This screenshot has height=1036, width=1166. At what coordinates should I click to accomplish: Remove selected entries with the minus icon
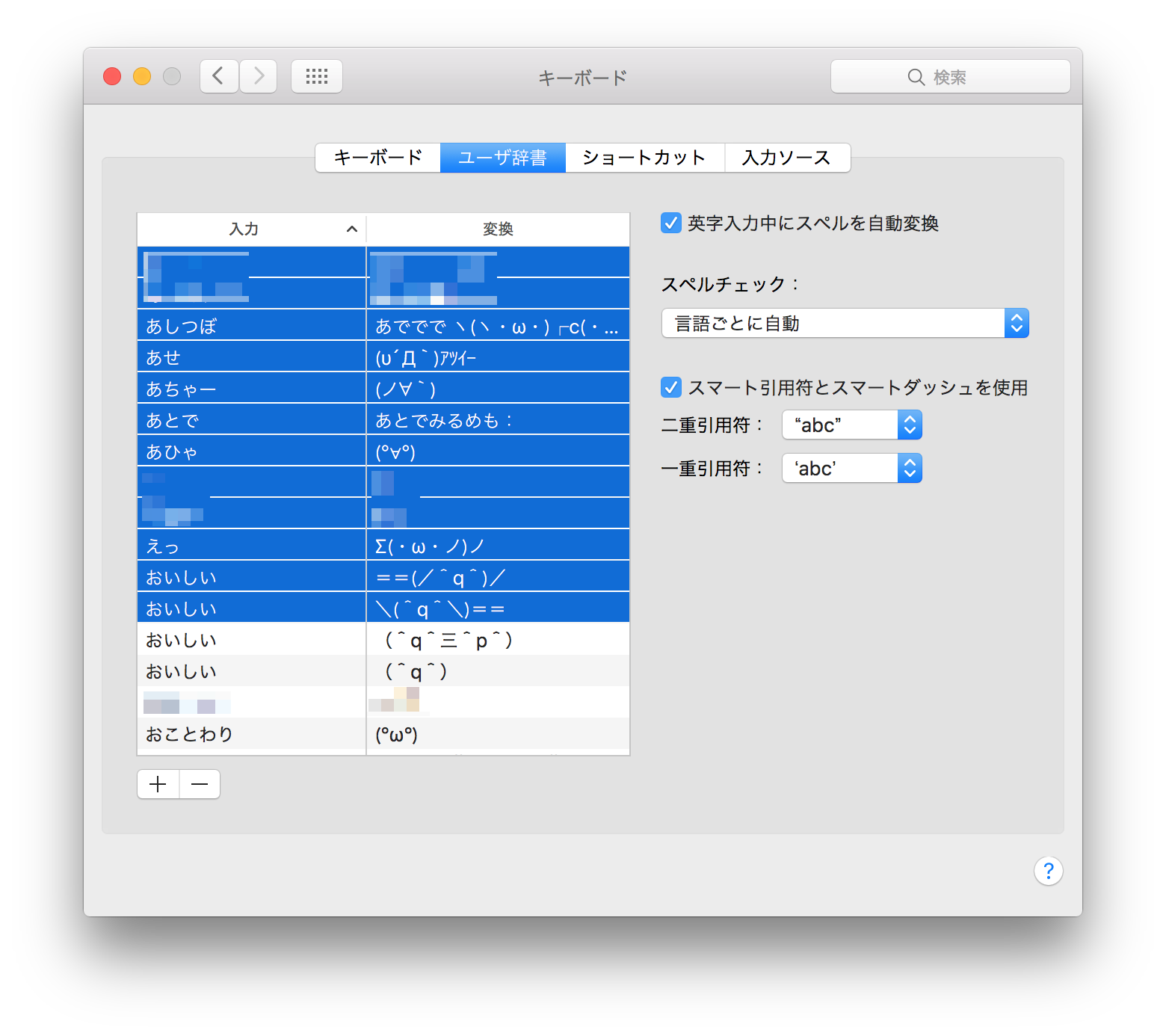tap(199, 784)
